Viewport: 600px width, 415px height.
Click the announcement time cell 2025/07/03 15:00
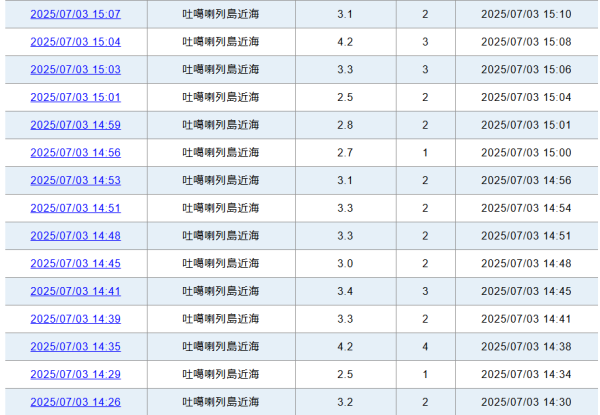pyautogui.click(x=526, y=153)
